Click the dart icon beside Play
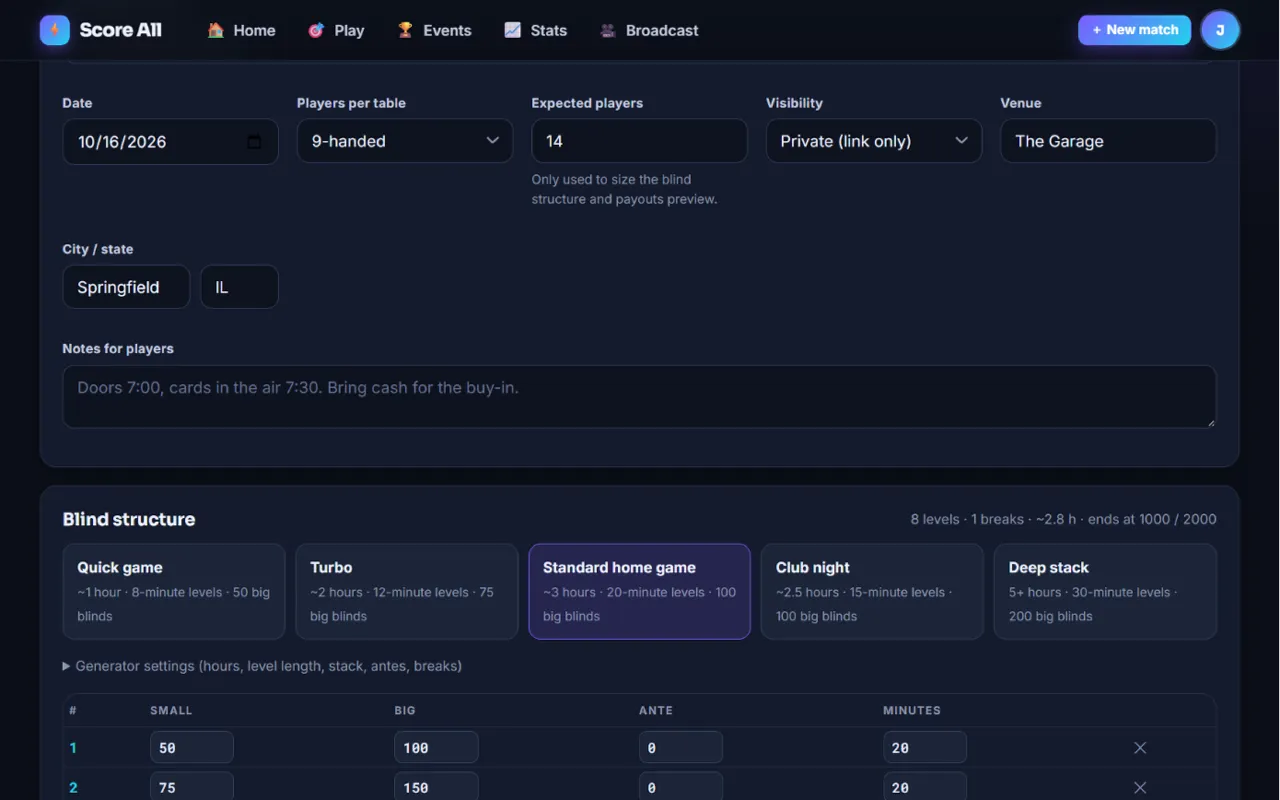The width and height of the screenshot is (1280, 800). [316, 30]
